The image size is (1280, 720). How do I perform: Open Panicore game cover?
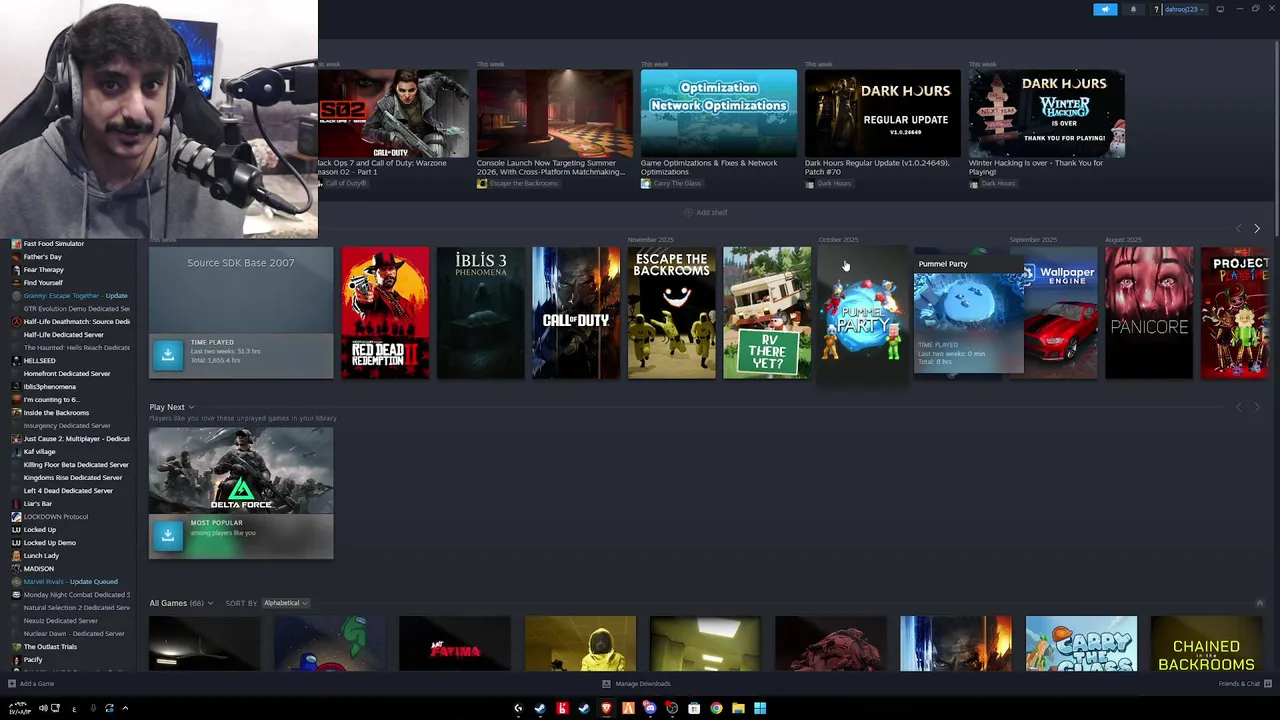click(1149, 312)
